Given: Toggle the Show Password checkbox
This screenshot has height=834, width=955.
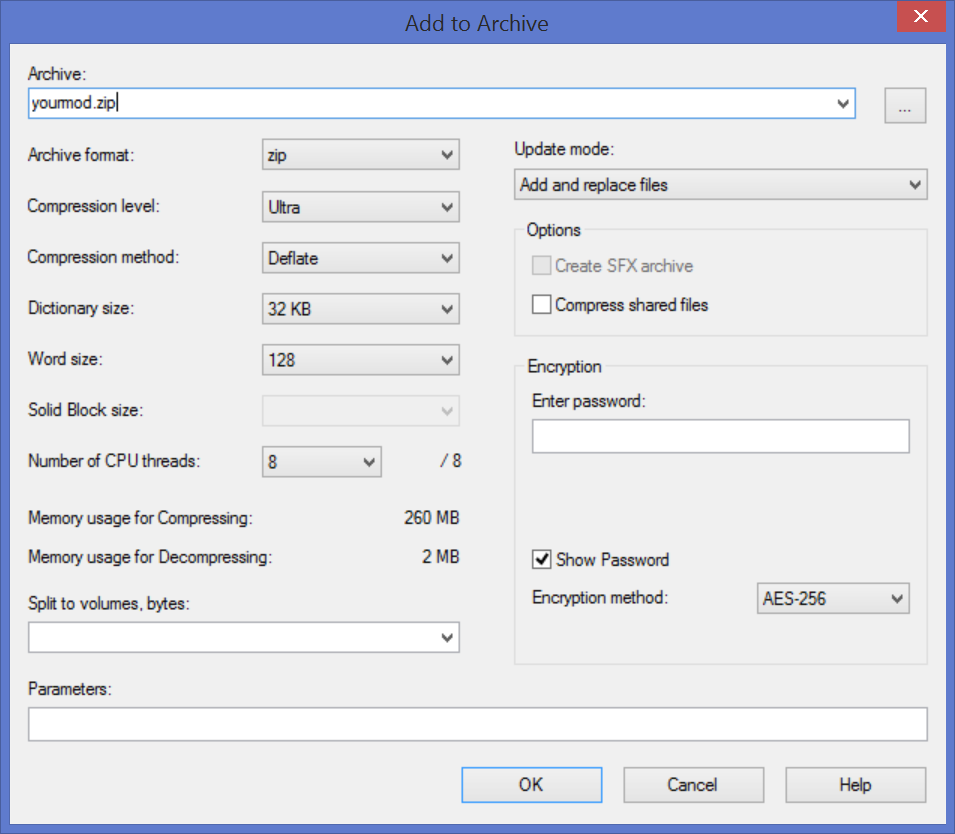Looking at the screenshot, I should tap(541, 559).
